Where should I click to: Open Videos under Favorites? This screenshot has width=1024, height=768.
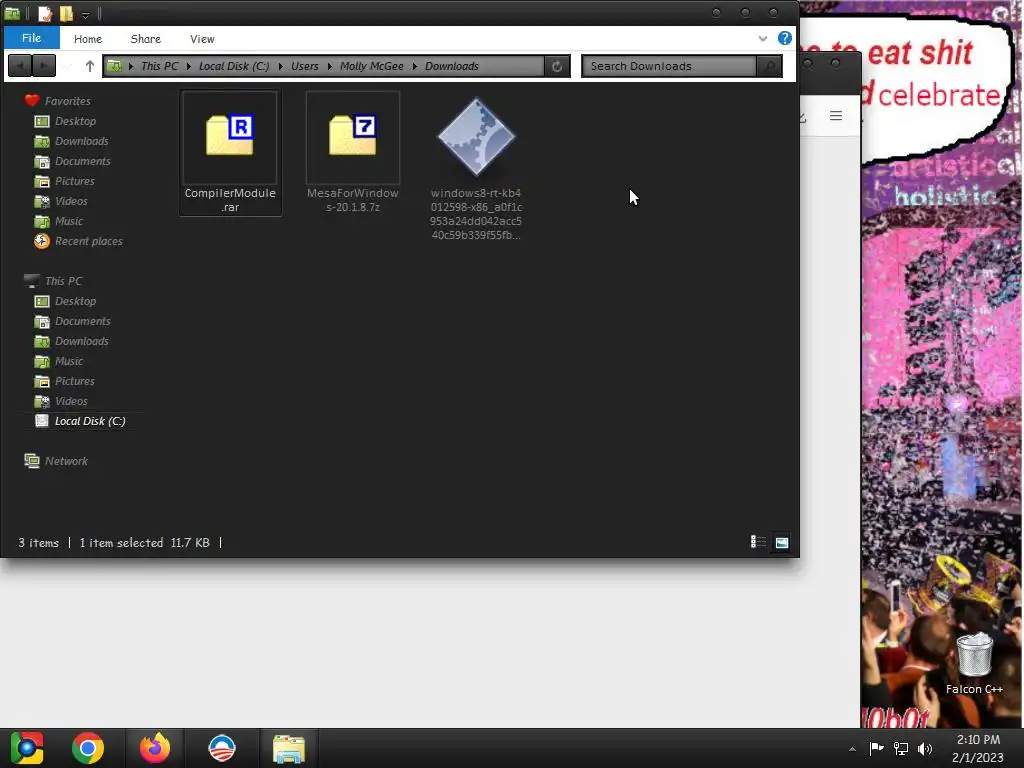pos(61,201)
